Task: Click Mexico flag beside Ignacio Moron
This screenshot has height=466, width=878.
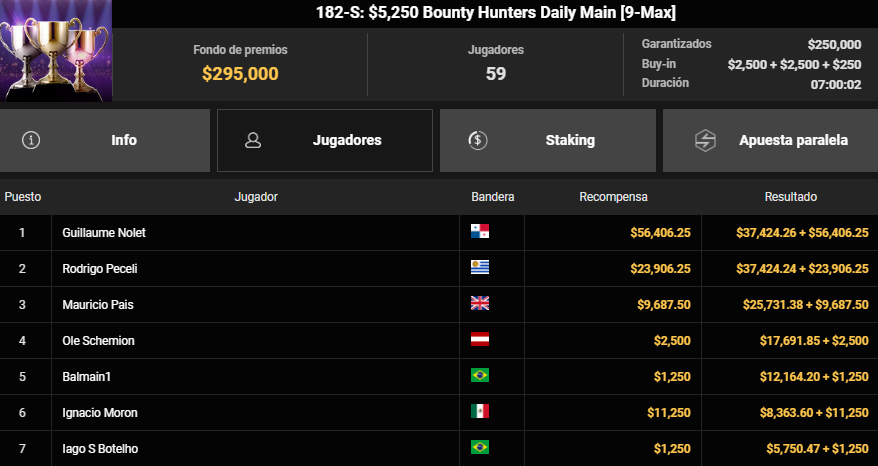Action: coord(480,411)
